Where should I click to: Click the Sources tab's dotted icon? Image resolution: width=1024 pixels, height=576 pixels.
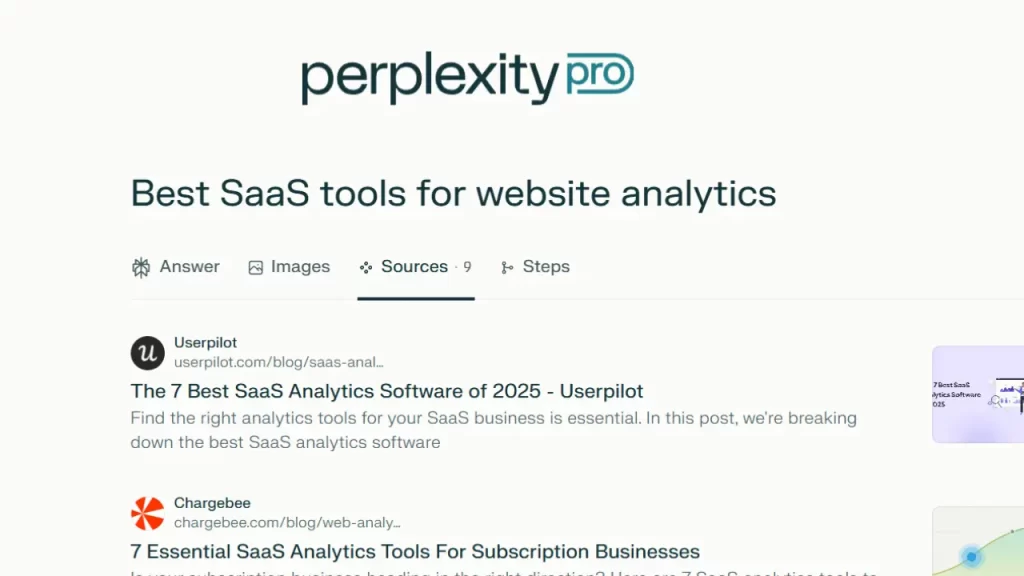[366, 267]
